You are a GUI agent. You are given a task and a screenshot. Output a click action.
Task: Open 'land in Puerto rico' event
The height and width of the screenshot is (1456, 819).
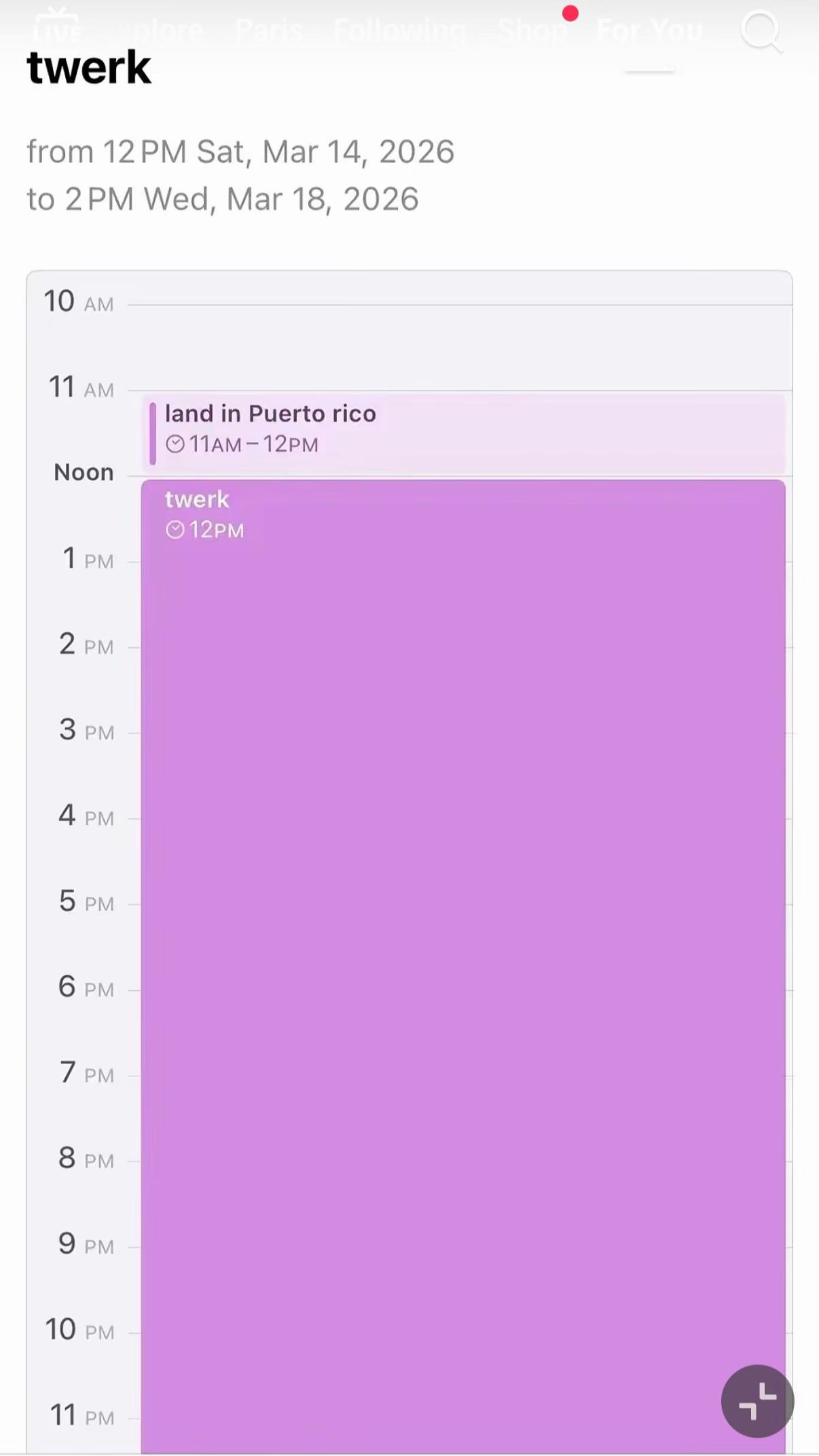click(464, 433)
